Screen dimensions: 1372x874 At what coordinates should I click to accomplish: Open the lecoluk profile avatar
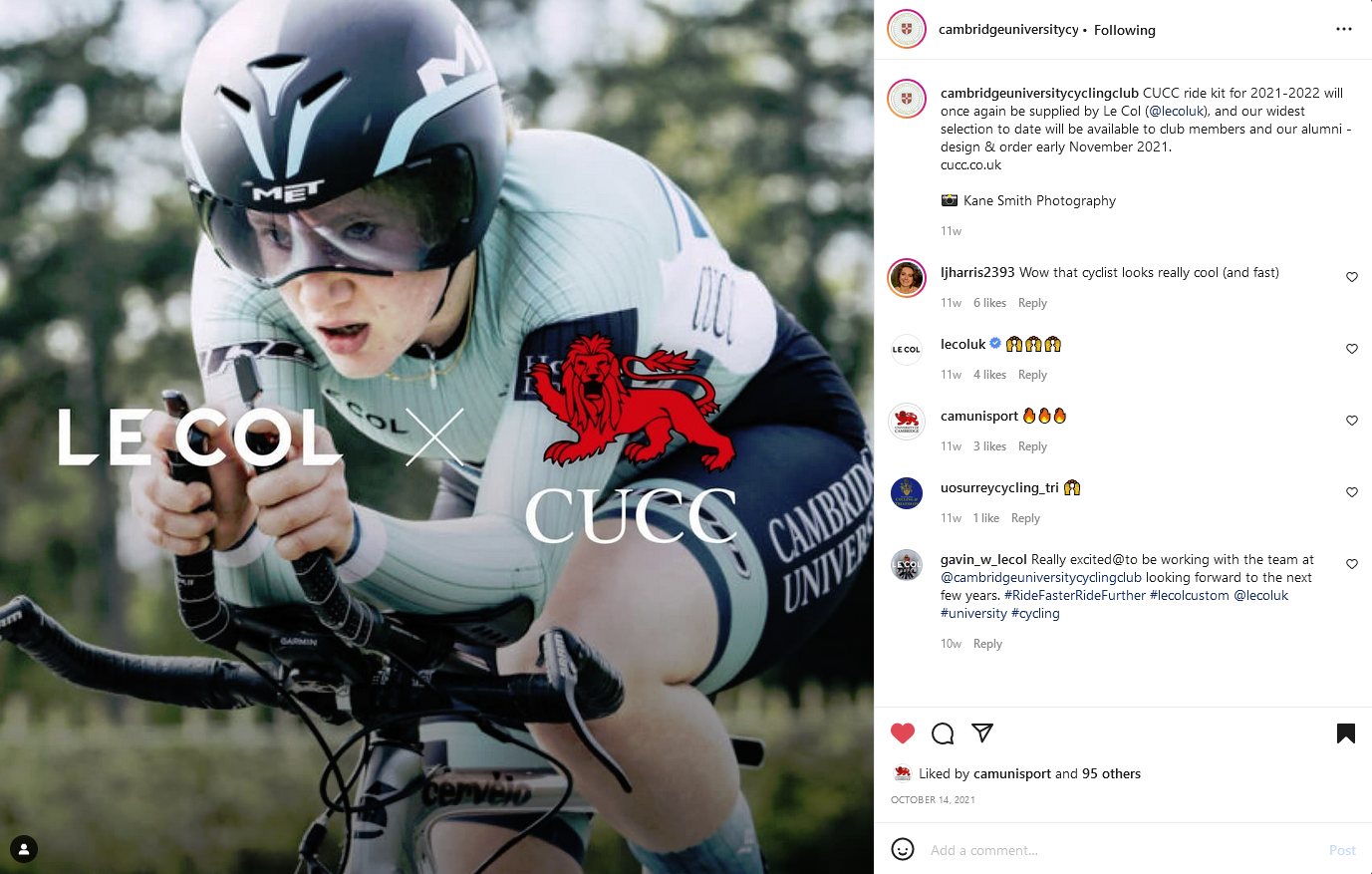(x=907, y=350)
